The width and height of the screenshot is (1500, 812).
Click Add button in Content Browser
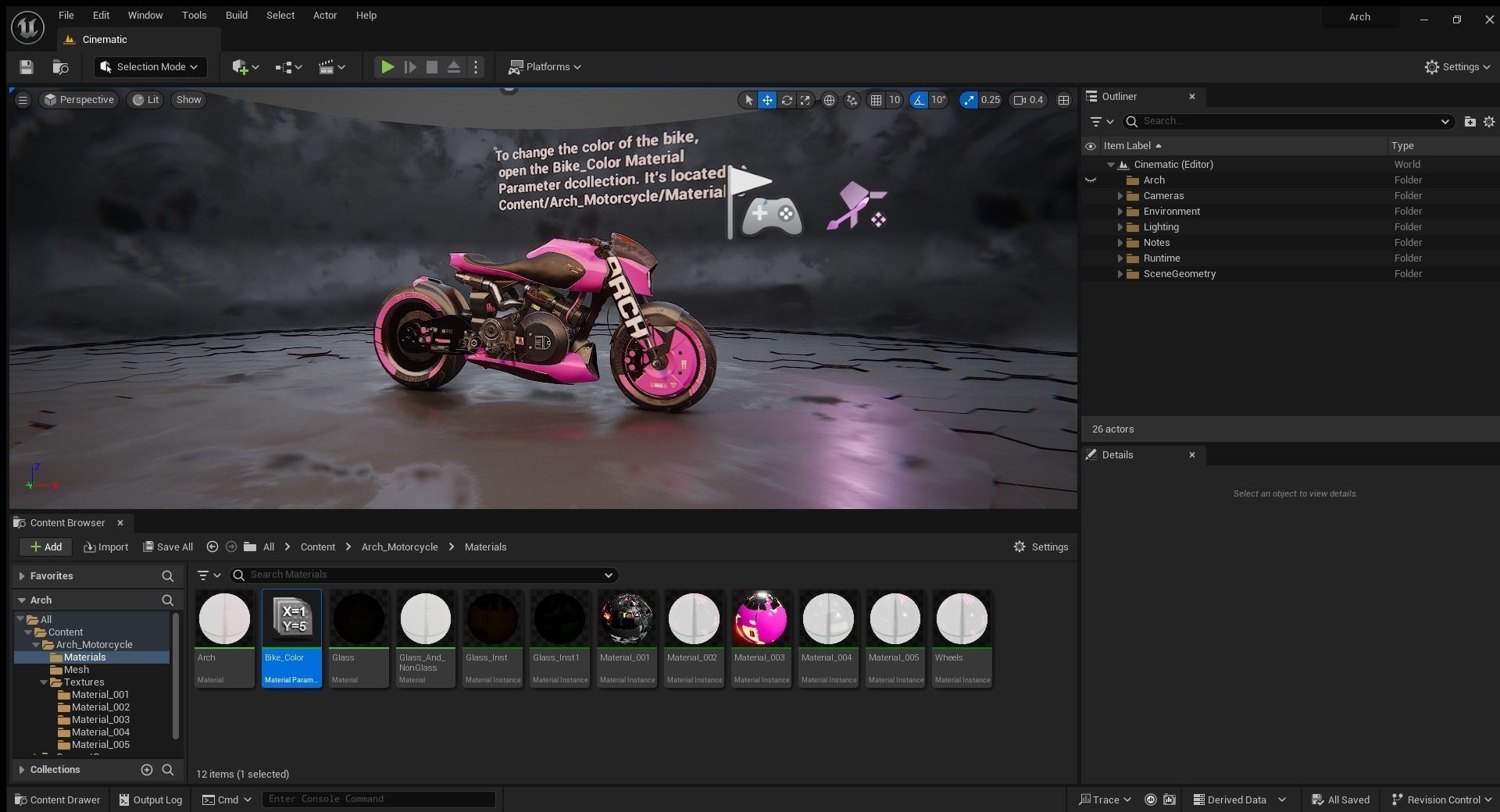pos(45,547)
